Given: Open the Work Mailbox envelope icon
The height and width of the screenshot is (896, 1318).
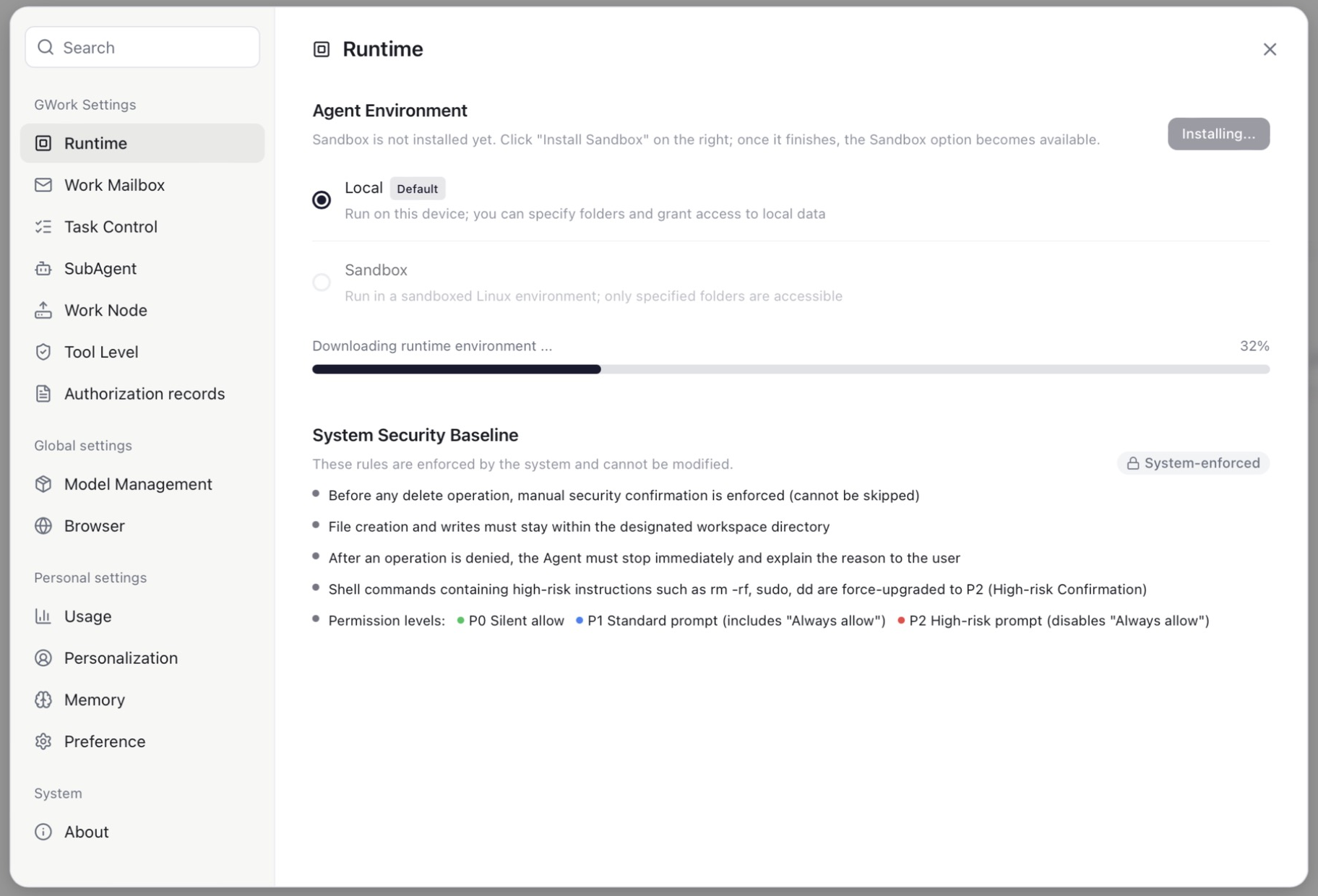Looking at the screenshot, I should pos(43,185).
